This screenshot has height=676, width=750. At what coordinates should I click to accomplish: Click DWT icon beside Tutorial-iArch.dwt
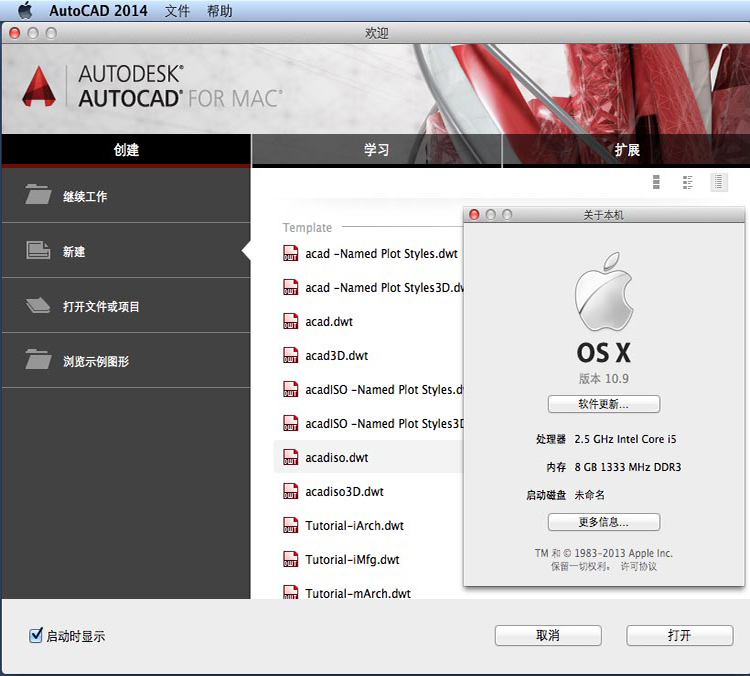(290, 525)
